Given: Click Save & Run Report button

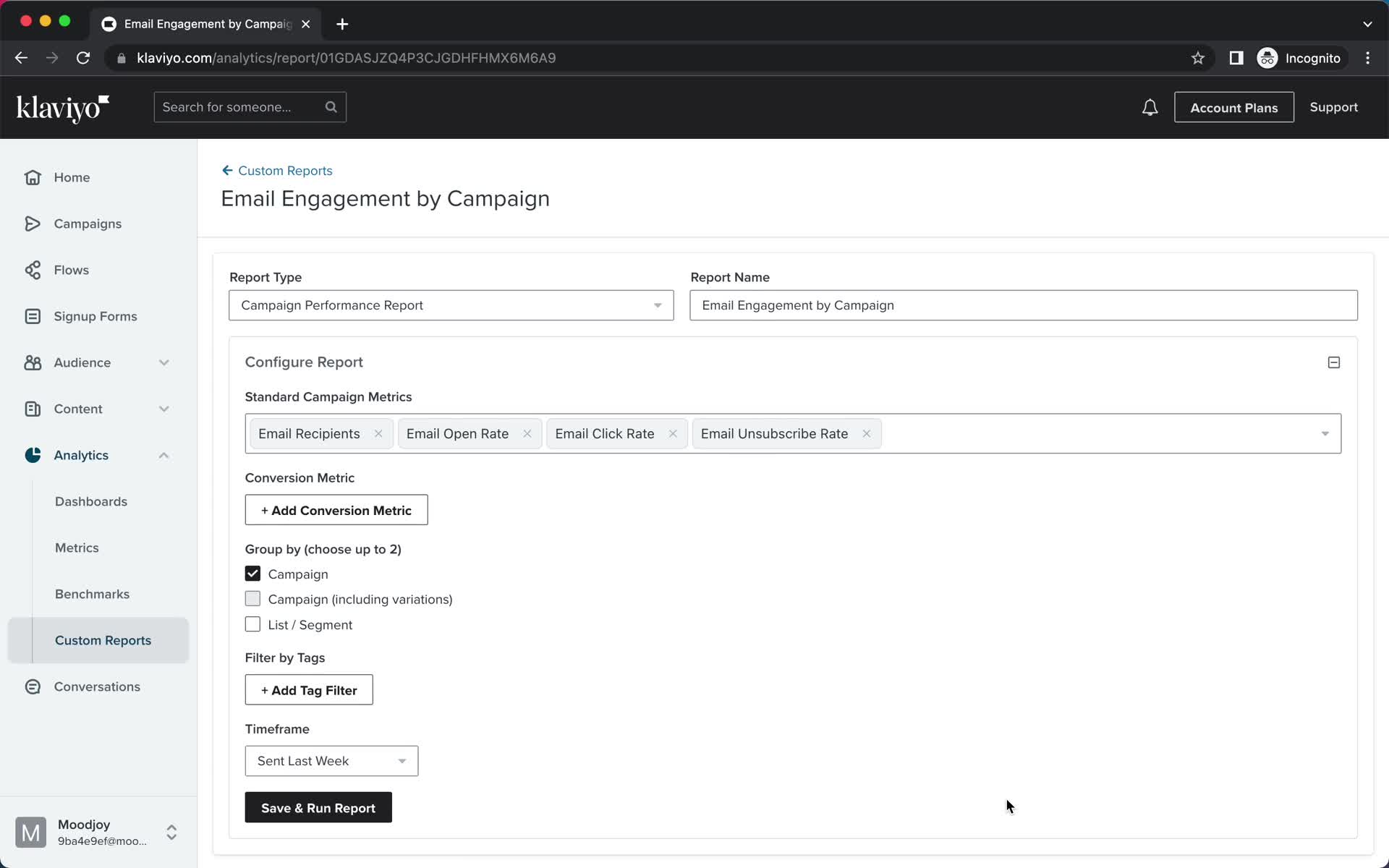Looking at the screenshot, I should coord(318,807).
